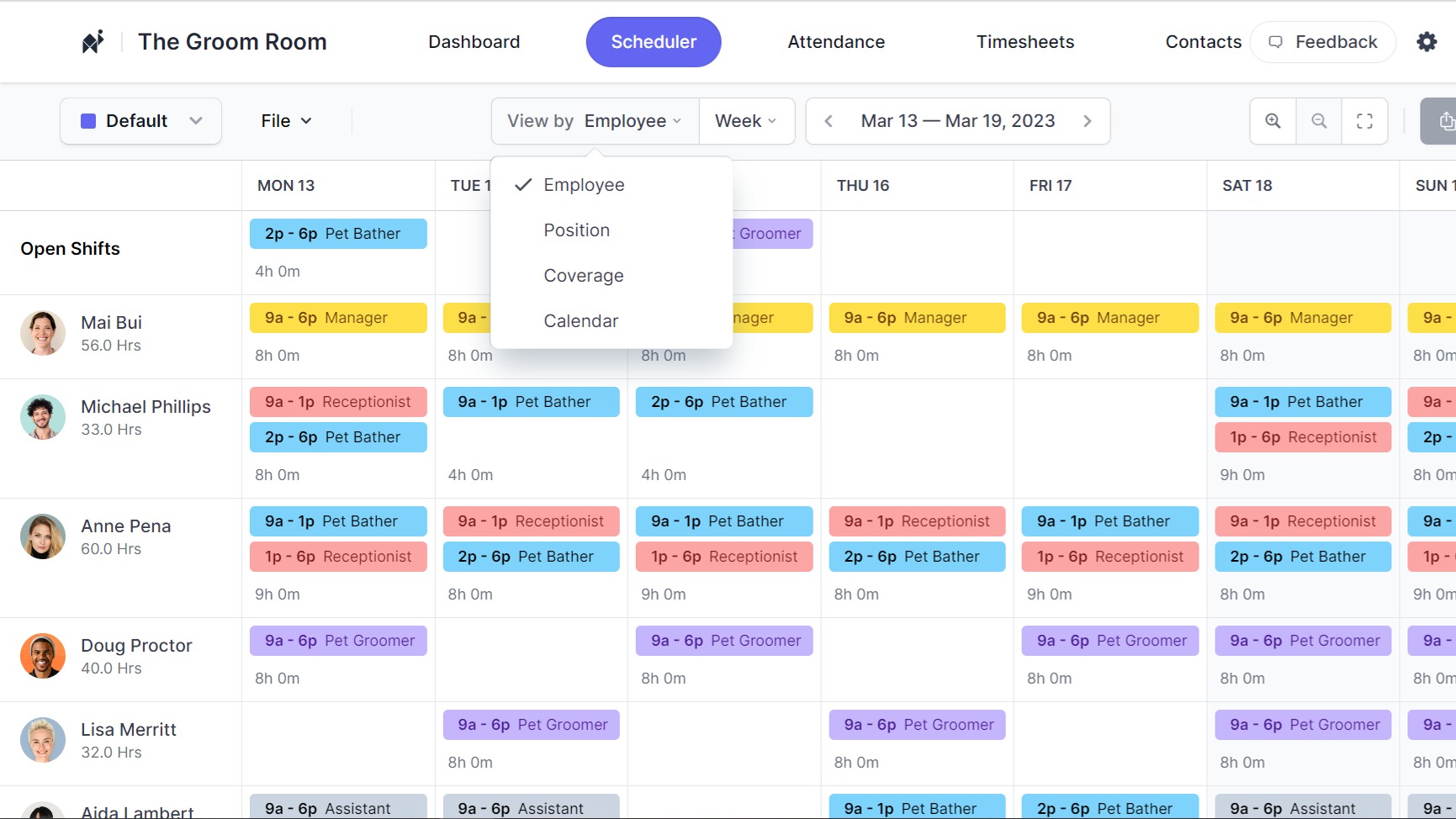Screen dimensions: 1456x819
Task: Advance to next week arrow
Action: click(x=1087, y=121)
